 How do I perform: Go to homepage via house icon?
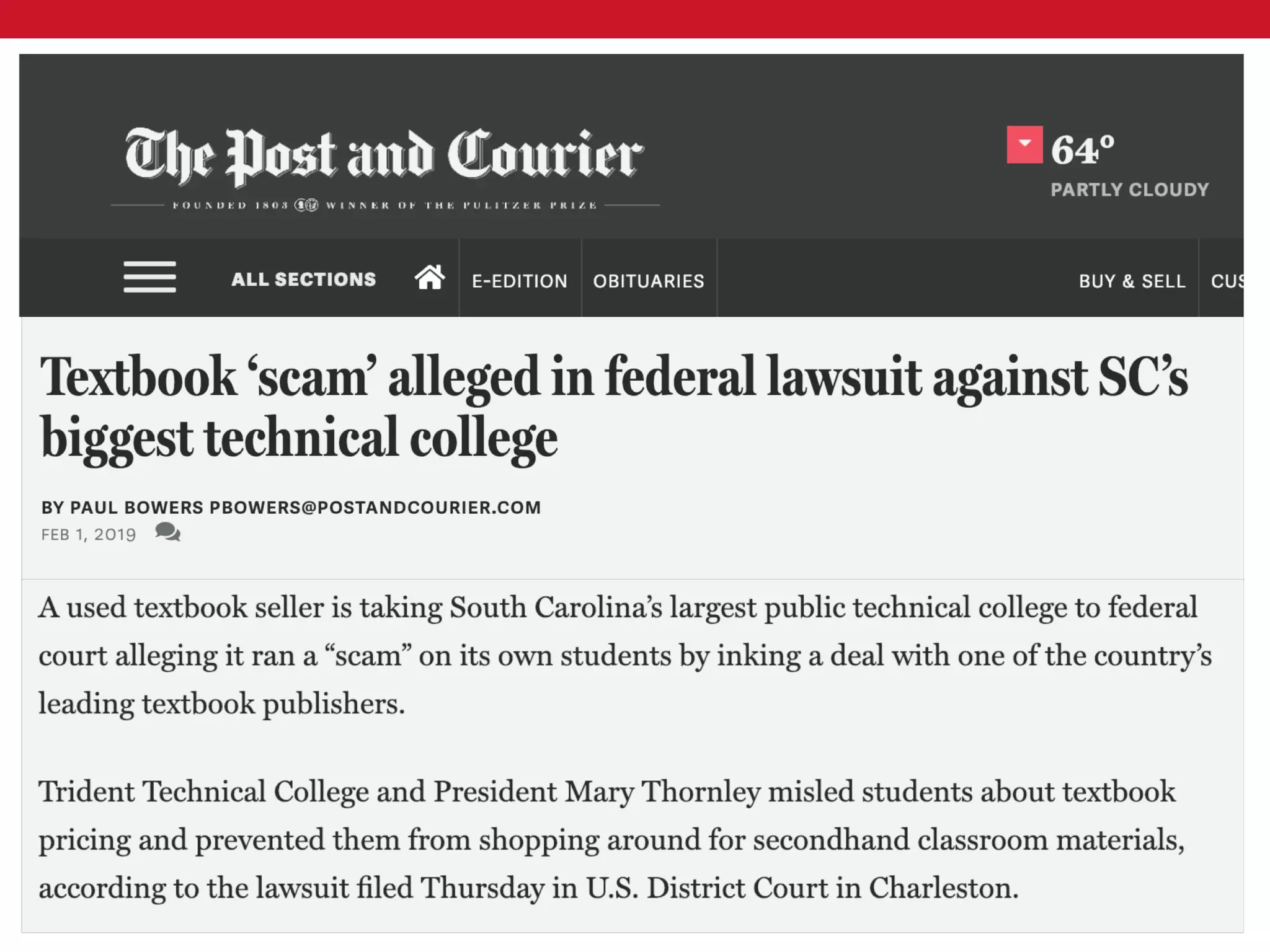pyautogui.click(x=430, y=278)
